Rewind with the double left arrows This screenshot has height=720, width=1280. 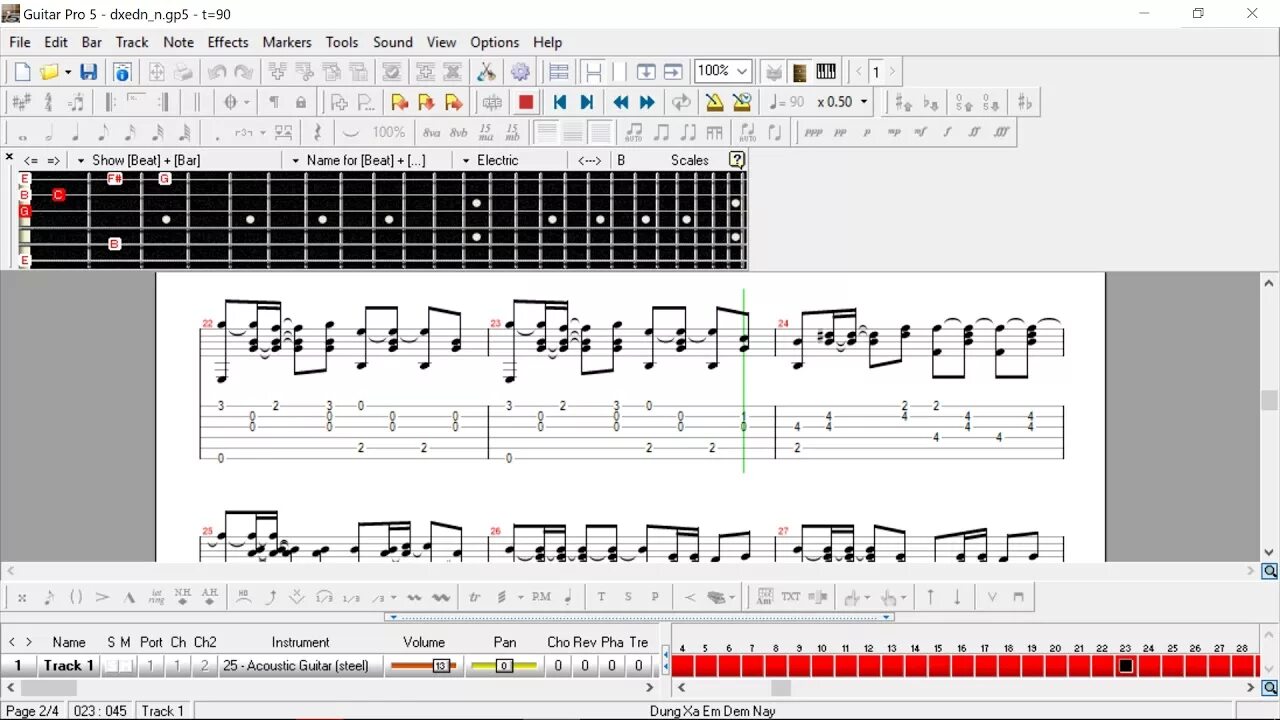point(621,102)
